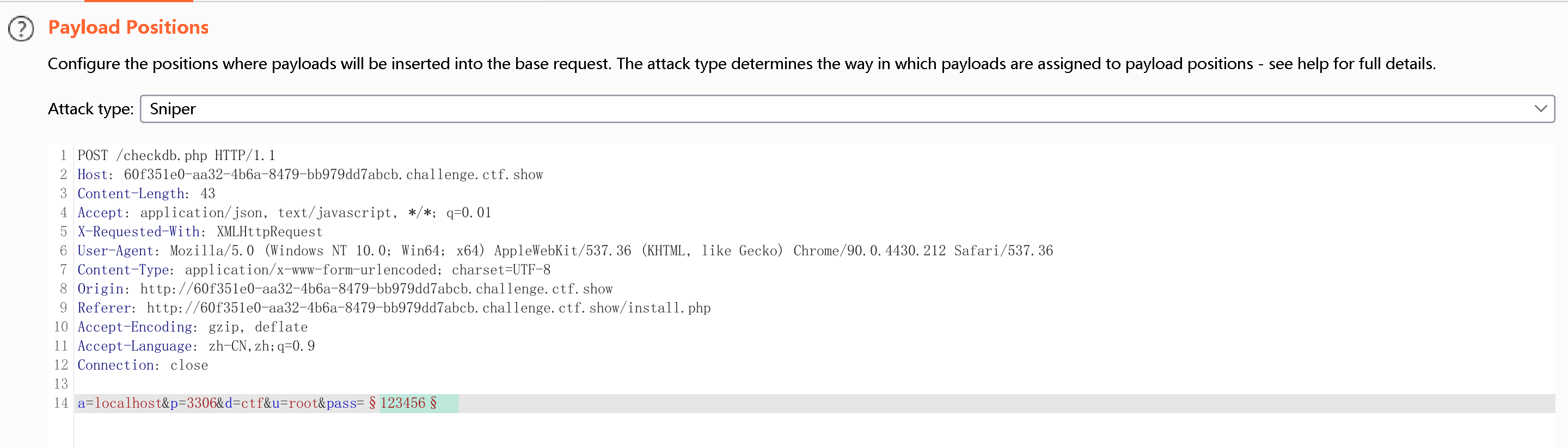
Task: Click the Accept-Encoding header line
Action: pyautogui.click(x=192, y=327)
